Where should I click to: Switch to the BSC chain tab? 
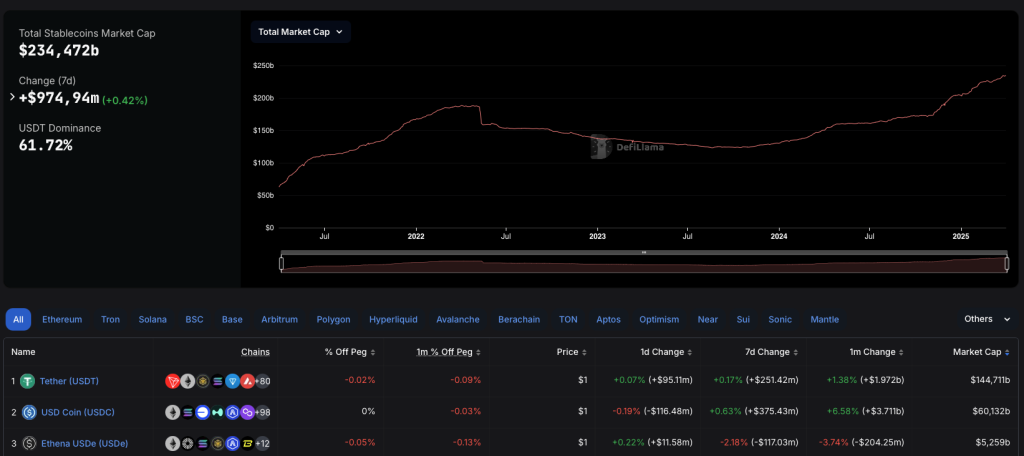[x=194, y=319]
